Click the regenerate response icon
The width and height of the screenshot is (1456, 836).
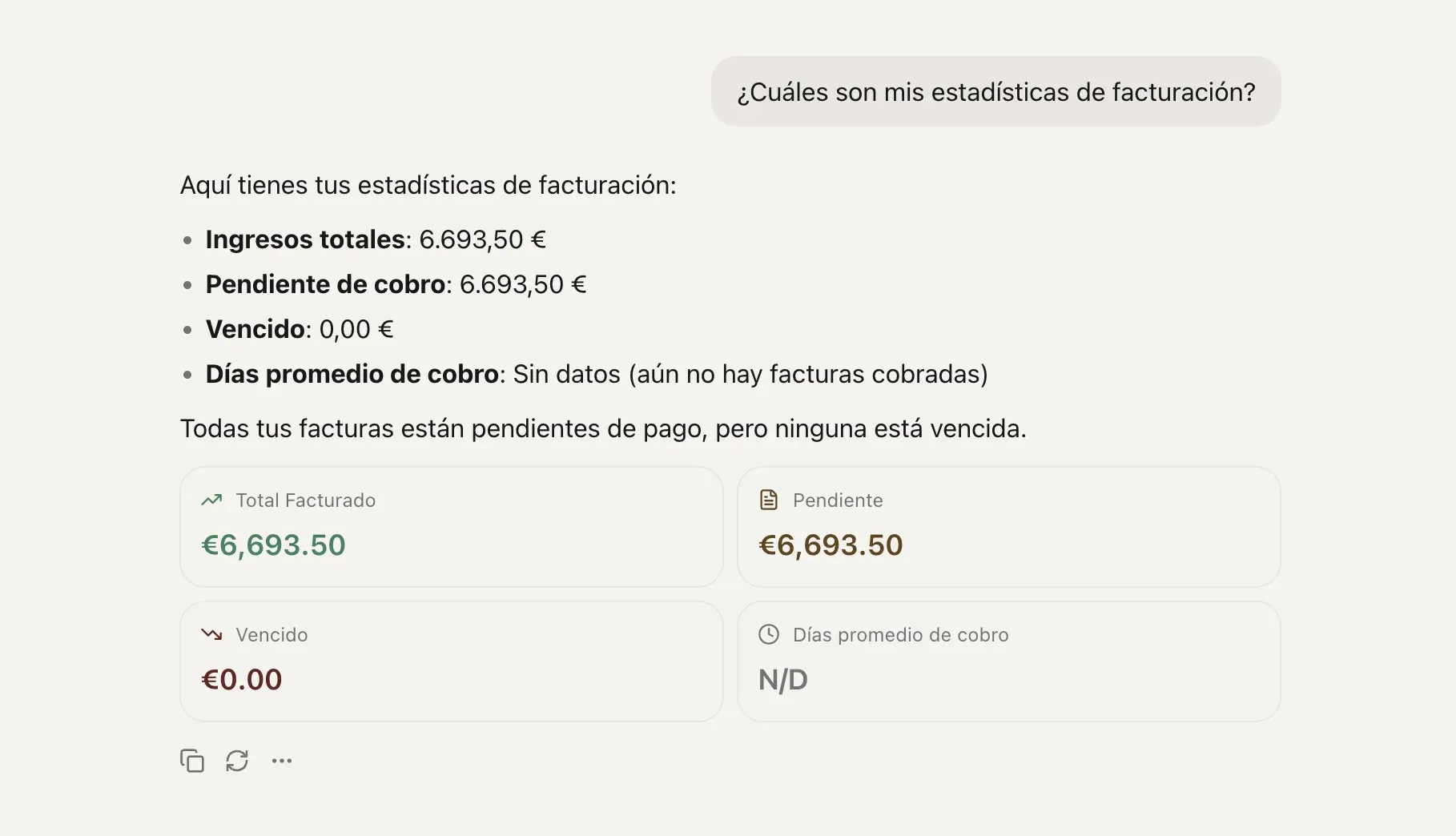pyautogui.click(x=237, y=761)
